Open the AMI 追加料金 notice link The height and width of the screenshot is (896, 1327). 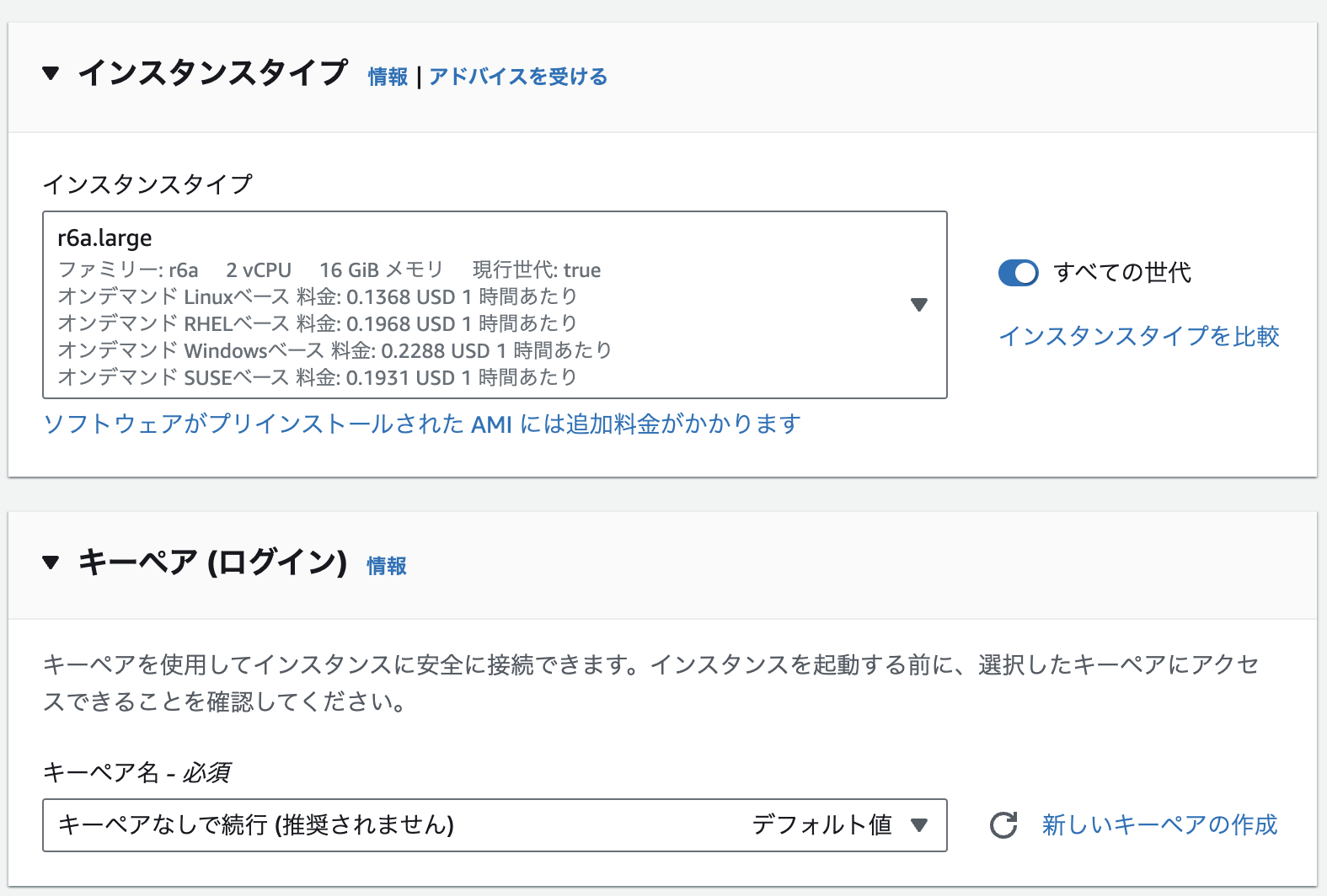pos(421,424)
